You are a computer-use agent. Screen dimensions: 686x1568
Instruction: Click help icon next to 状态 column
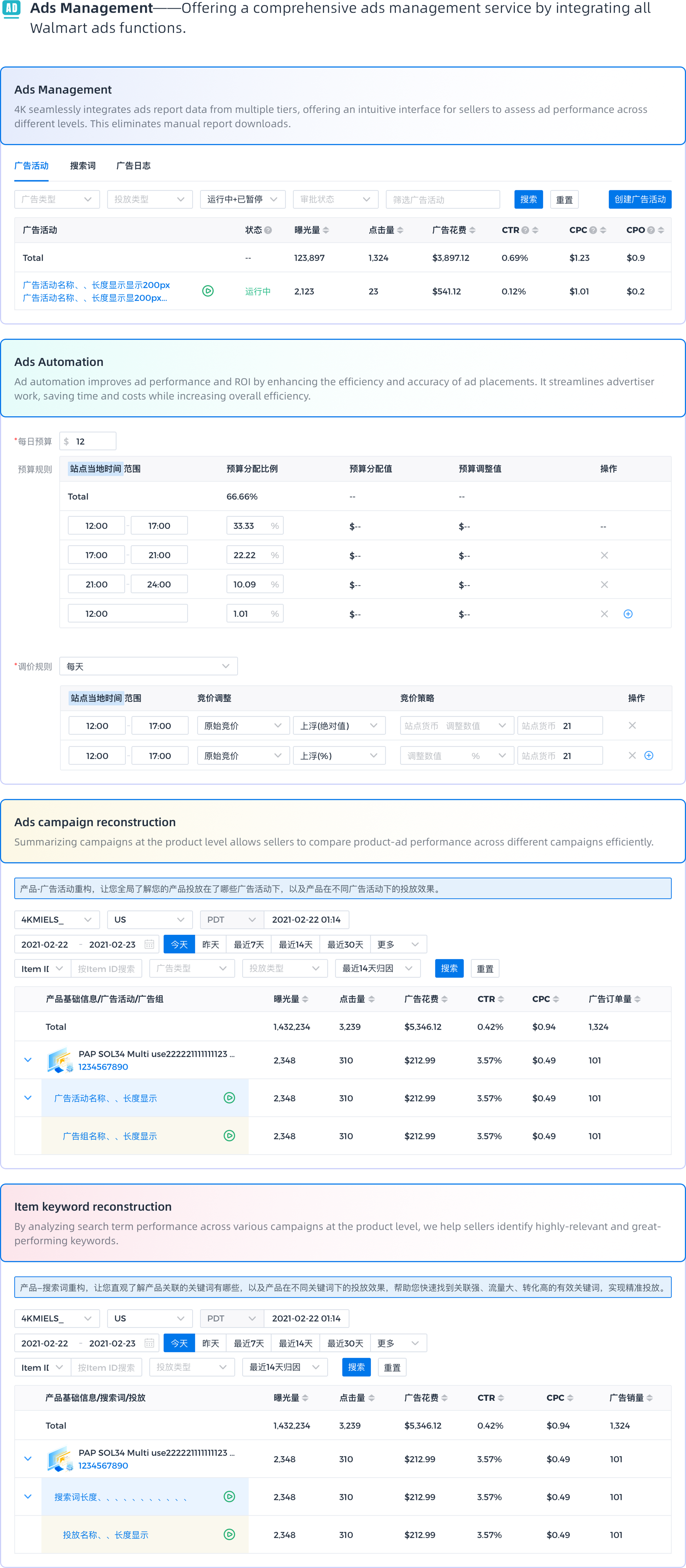click(x=268, y=230)
